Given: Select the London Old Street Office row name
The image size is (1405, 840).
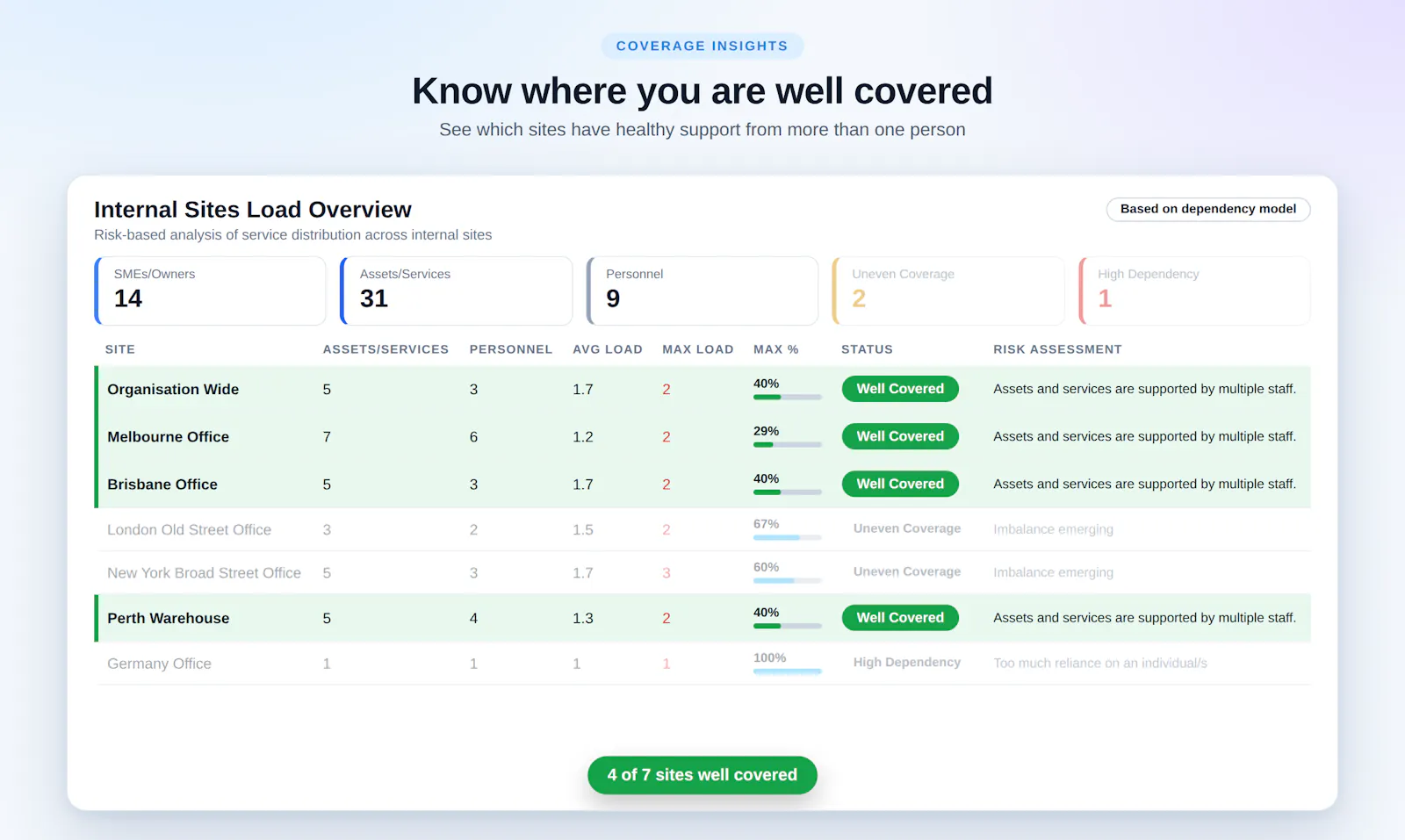Looking at the screenshot, I should click(189, 529).
